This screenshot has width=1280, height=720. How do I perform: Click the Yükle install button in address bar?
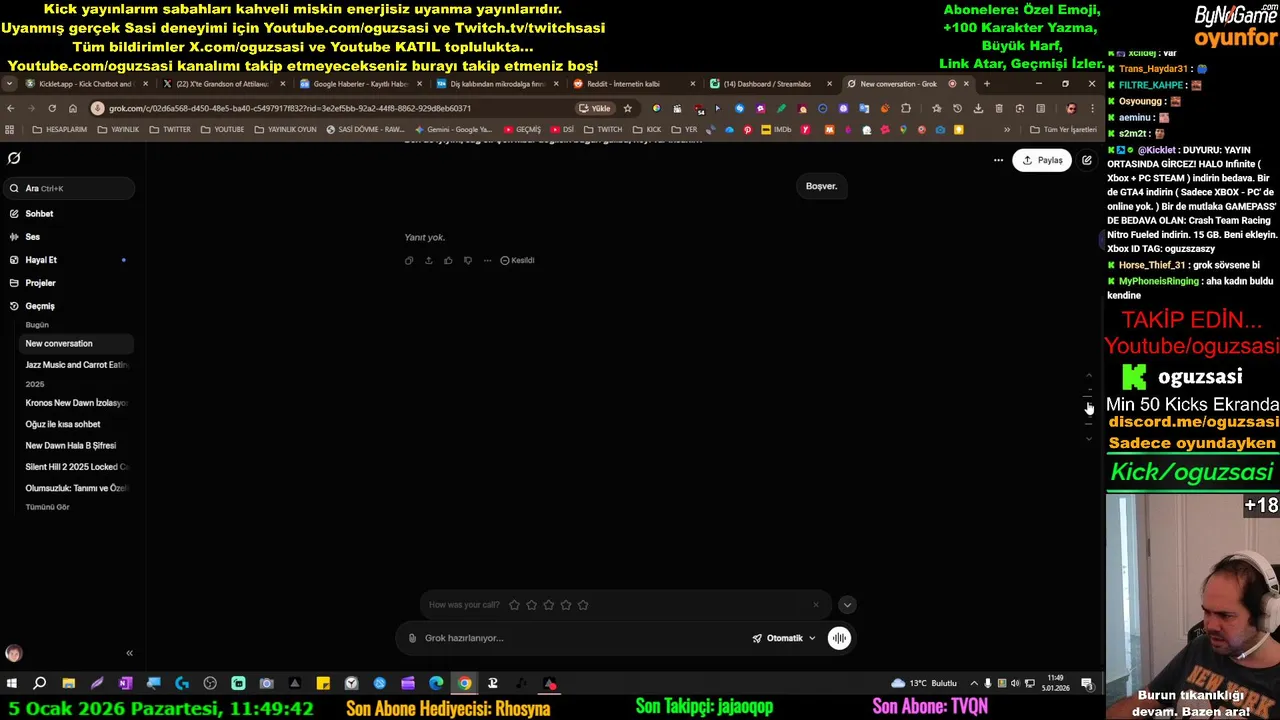(x=595, y=108)
